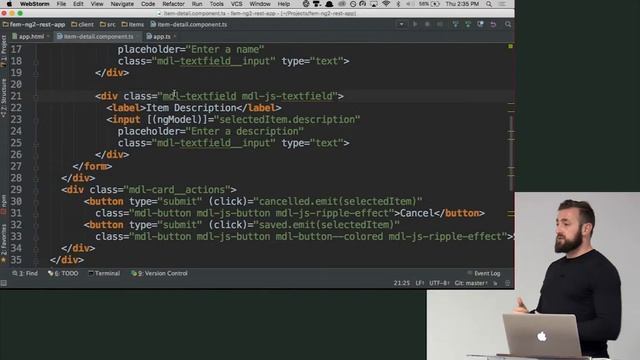
Task: Click the Bluetooth menu bar icon
Action: click(398, 4)
